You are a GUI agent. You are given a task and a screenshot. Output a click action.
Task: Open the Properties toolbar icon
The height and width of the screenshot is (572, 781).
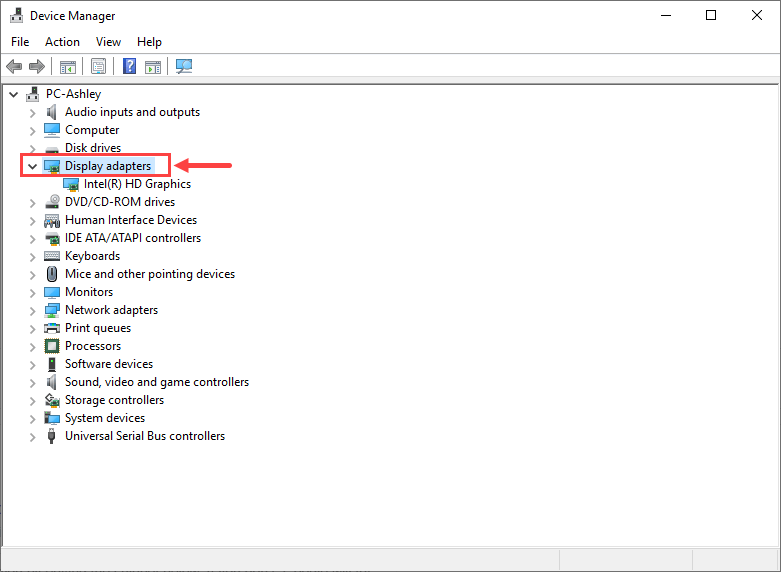[99, 66]
